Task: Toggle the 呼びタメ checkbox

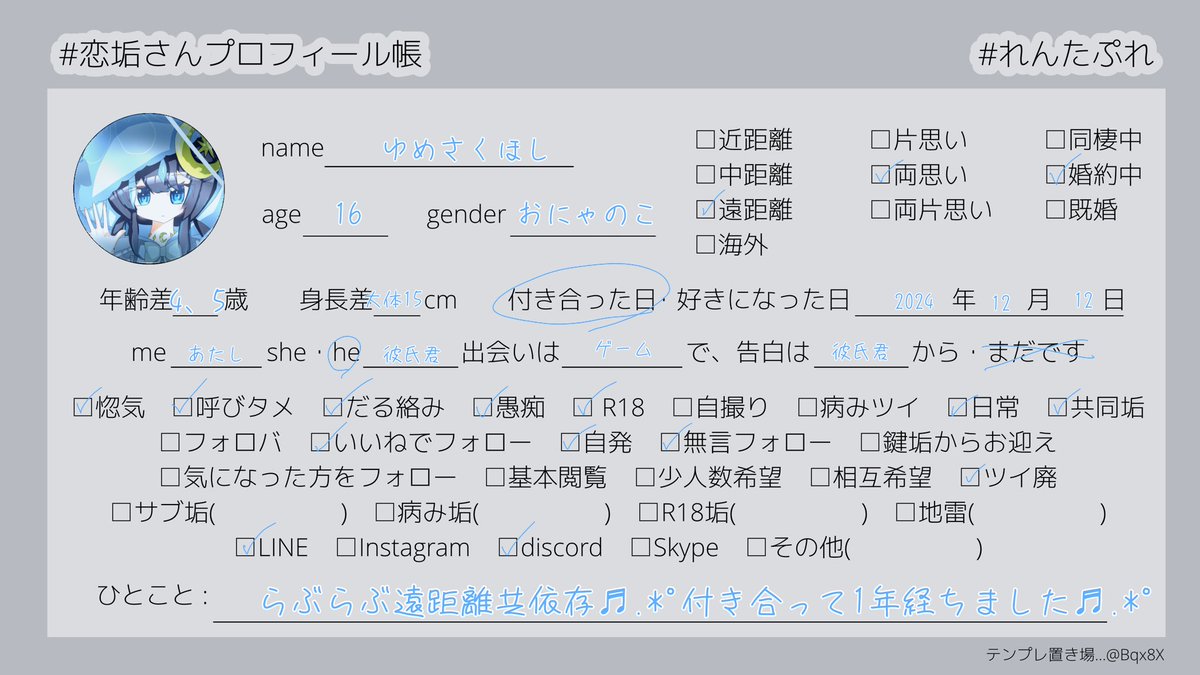Action: [x=183, y=407]
